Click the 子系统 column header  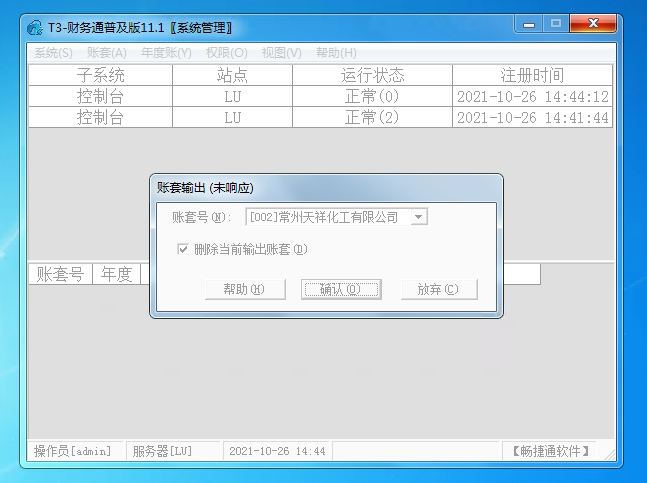100,75
